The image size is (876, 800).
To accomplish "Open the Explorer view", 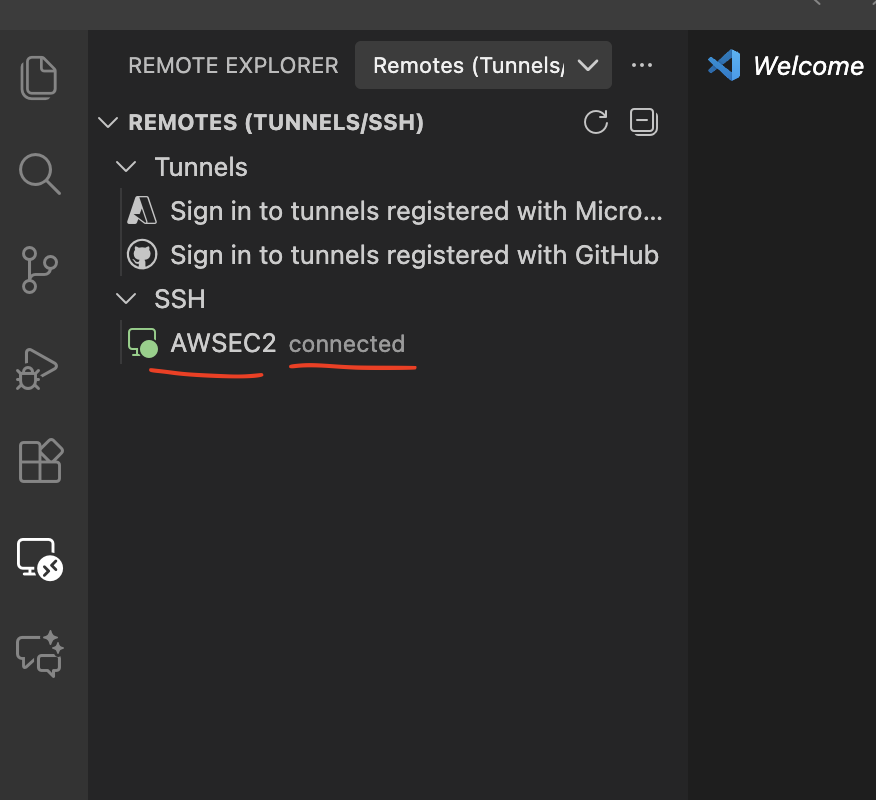I will 39,78.
